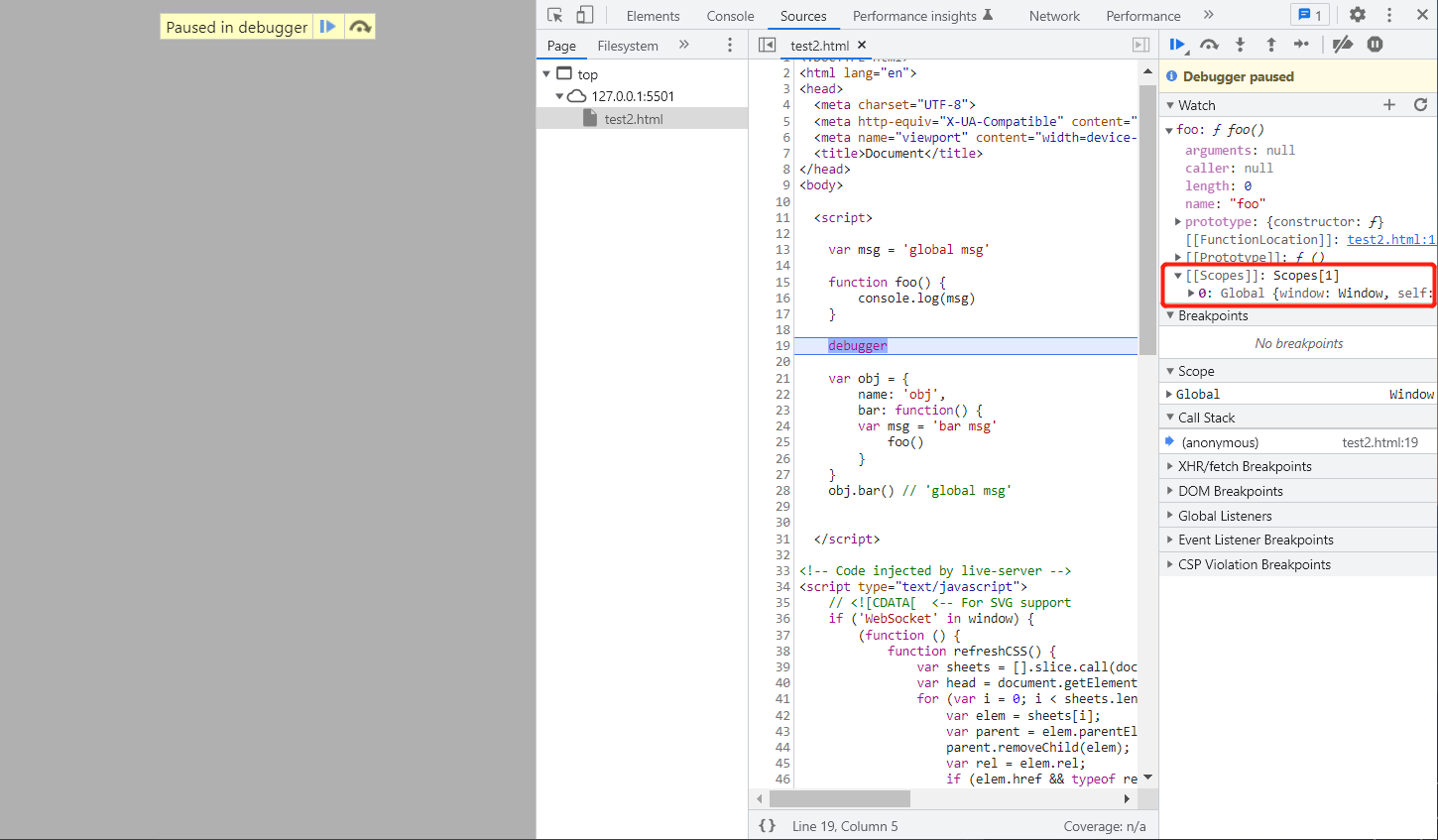Show more DevTools tabs chevron
The height and width of the screenshot is (840, 1438).
coord(1208,15)
